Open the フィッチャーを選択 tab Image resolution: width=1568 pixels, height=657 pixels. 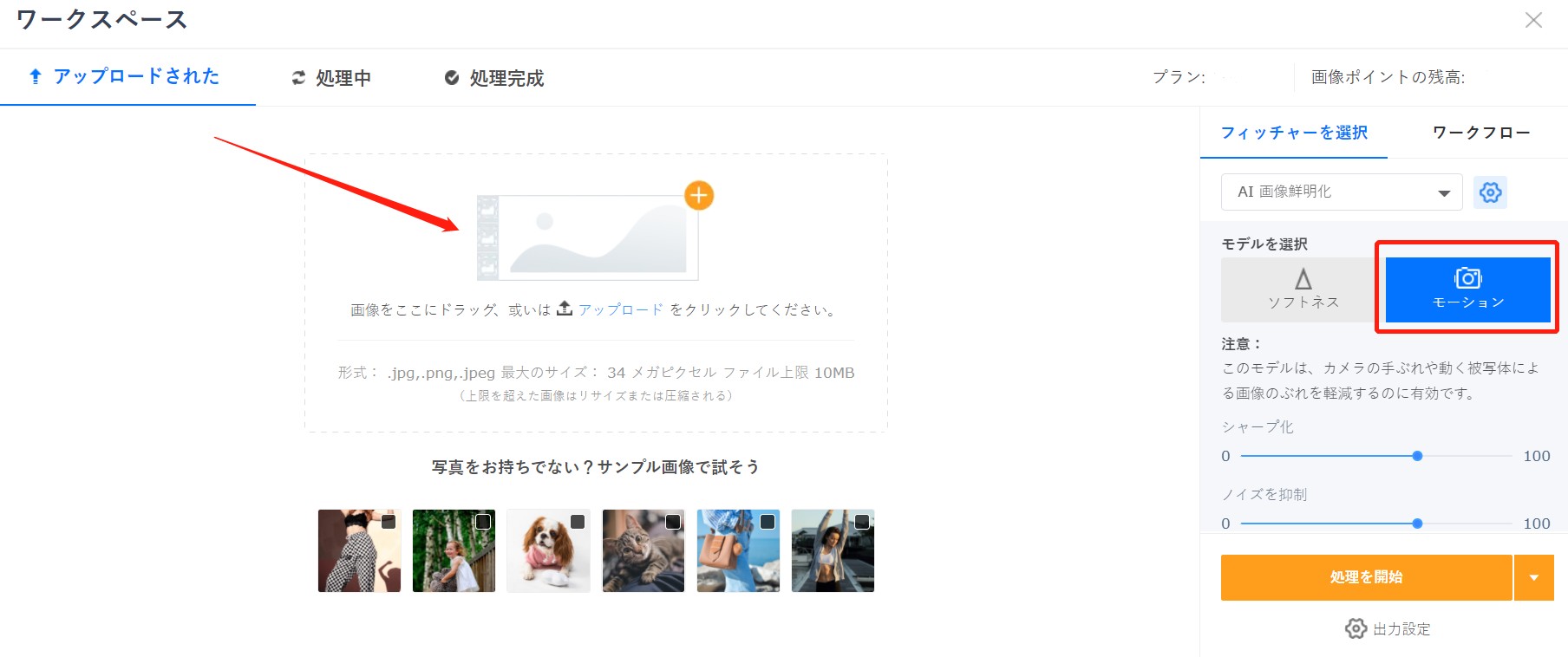pos(1294,133)
